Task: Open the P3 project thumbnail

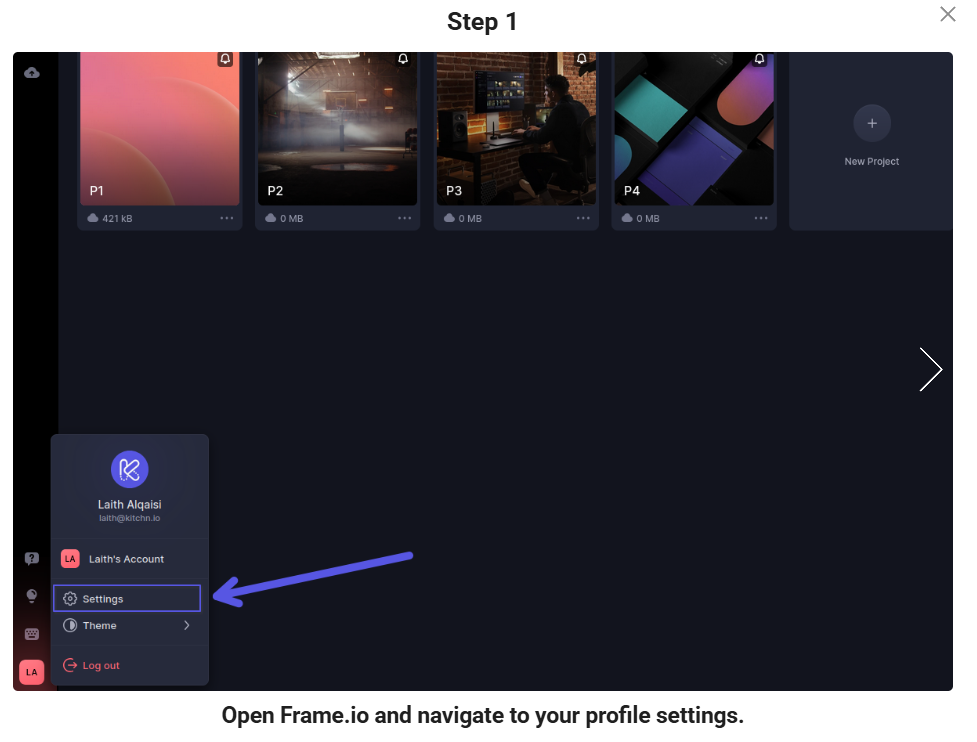Action: 515,128
